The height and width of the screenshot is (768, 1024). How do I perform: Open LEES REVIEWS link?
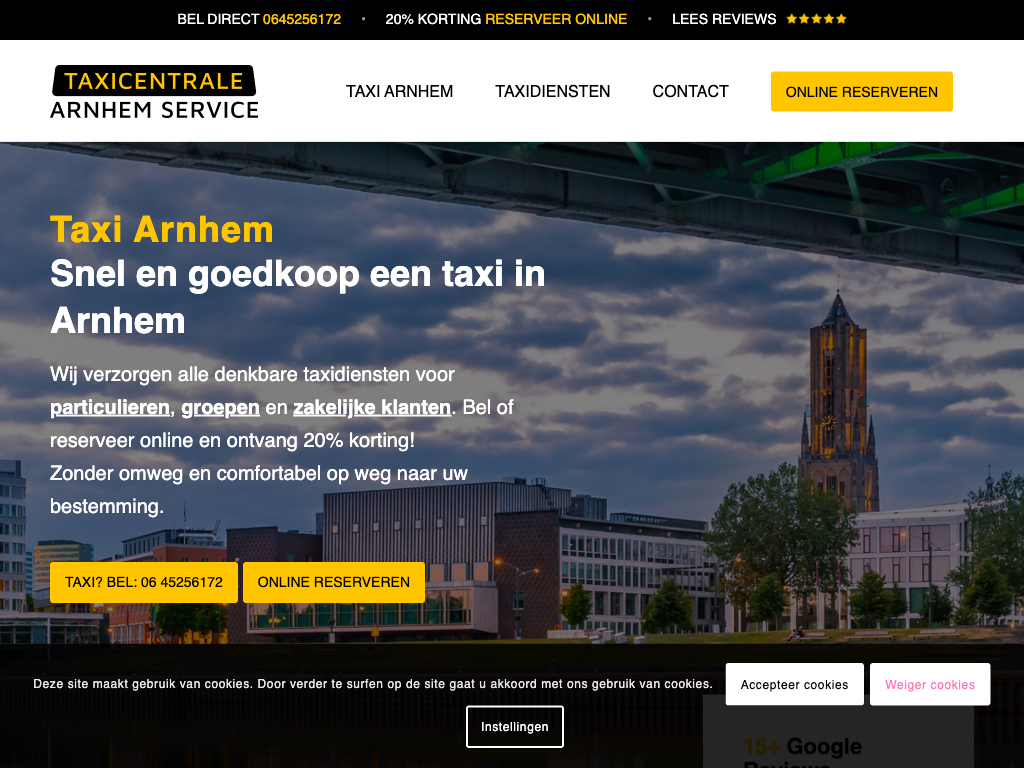point(724,19)
